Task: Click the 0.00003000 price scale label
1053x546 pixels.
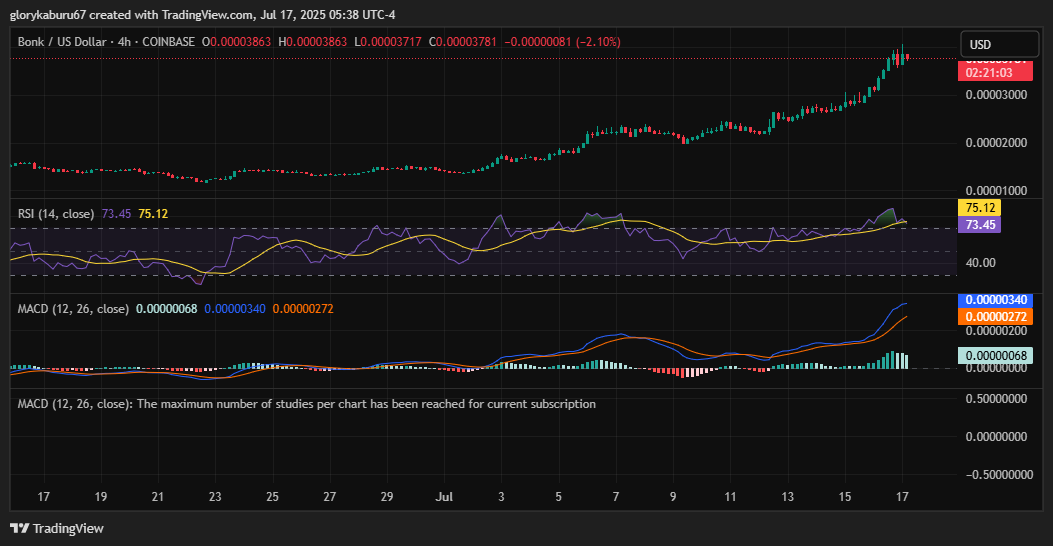Action: coord(994,95)
